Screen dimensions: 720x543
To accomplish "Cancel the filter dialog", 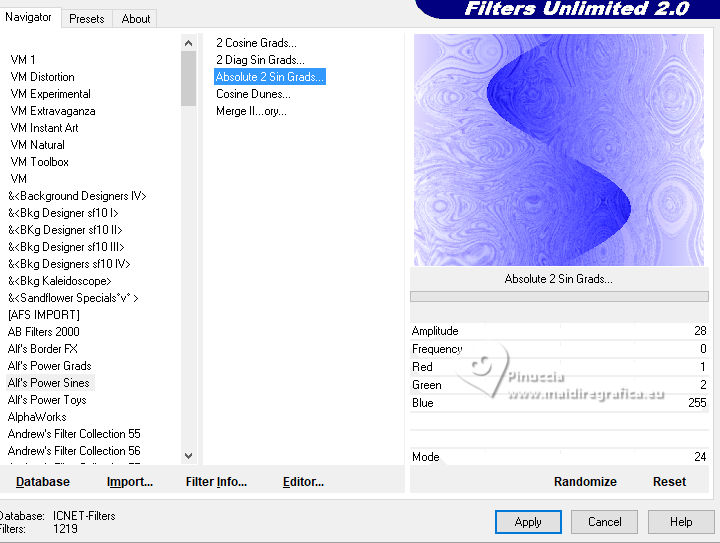I will pos(604,522).
